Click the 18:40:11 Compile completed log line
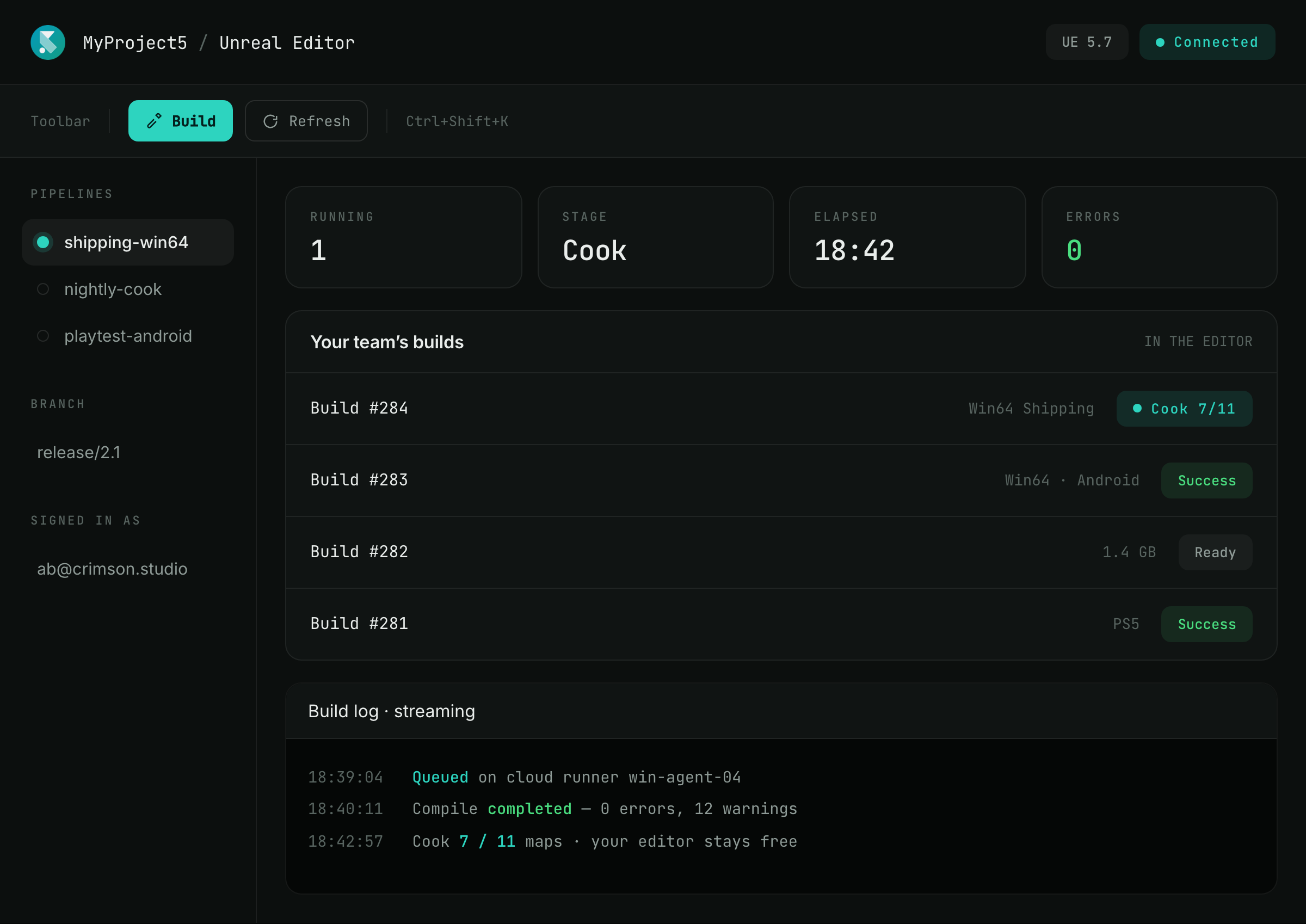The width and height of the screenshot is (1306, 924). click(552, 809)
